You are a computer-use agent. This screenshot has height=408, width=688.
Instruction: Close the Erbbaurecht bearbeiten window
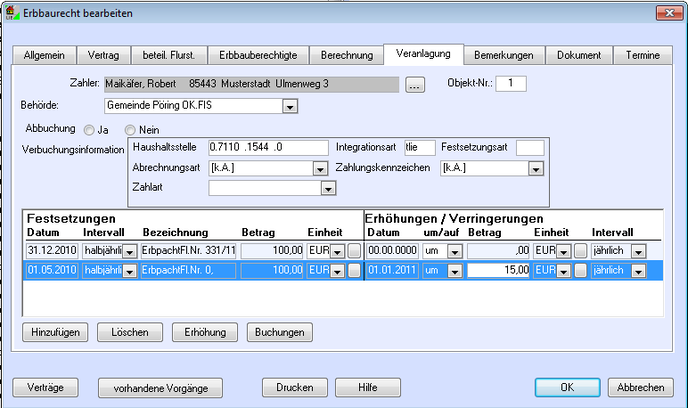coord(662,13)
